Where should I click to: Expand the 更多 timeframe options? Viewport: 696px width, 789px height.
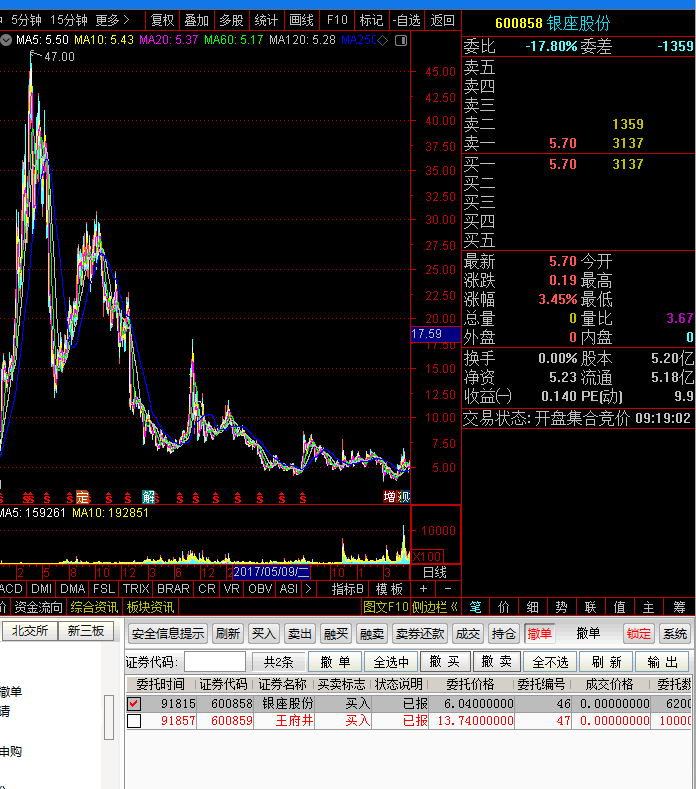(112, 21)
